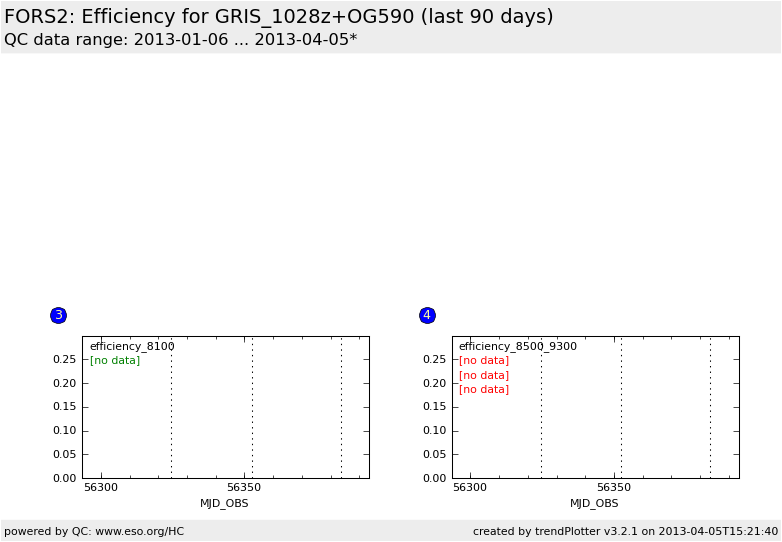Click the efficiency_8500_9300 plot label

tap(518, 346)
